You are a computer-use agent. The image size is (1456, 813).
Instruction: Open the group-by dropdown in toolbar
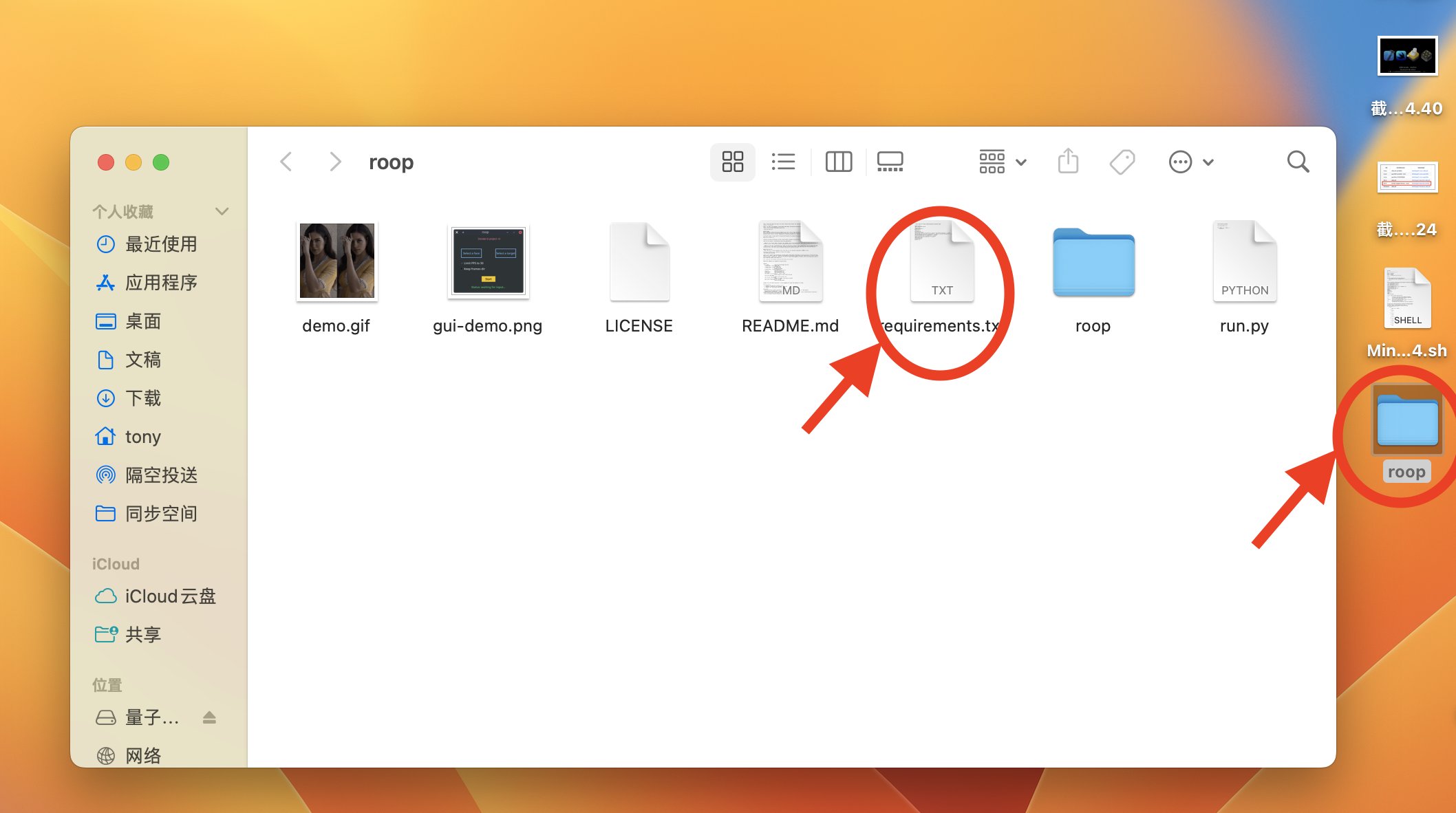click(x=1003, y=162)
